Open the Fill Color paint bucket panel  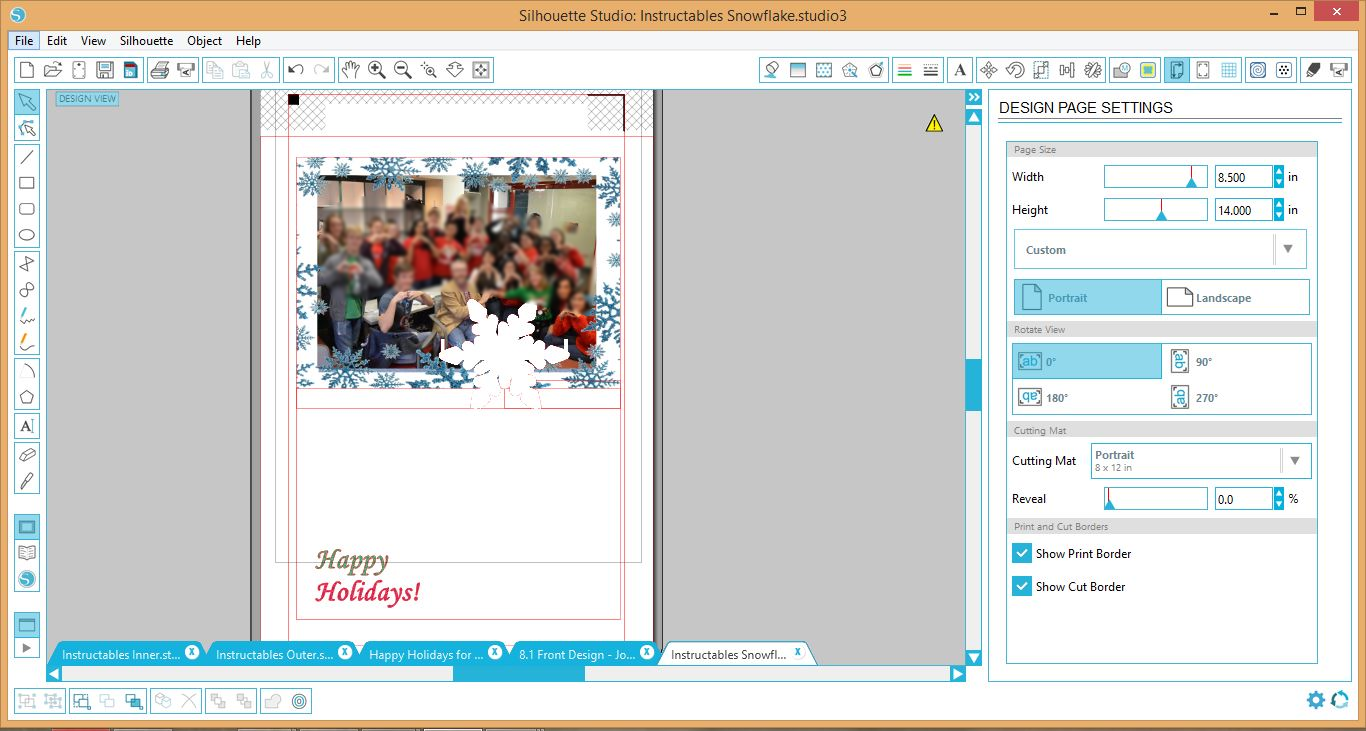pyautogui.click(x=772, y=70)
